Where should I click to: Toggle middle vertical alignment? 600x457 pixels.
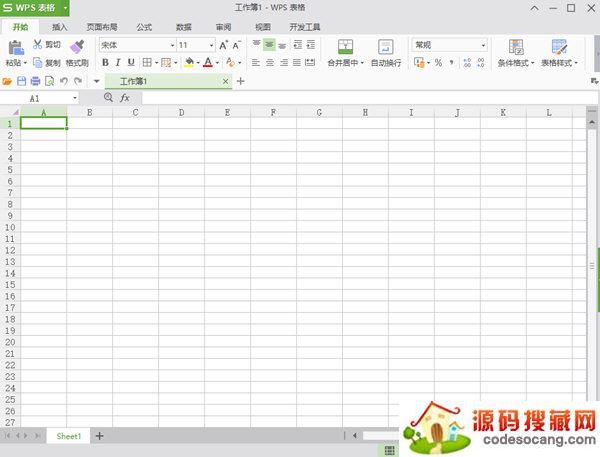point(269,45)
